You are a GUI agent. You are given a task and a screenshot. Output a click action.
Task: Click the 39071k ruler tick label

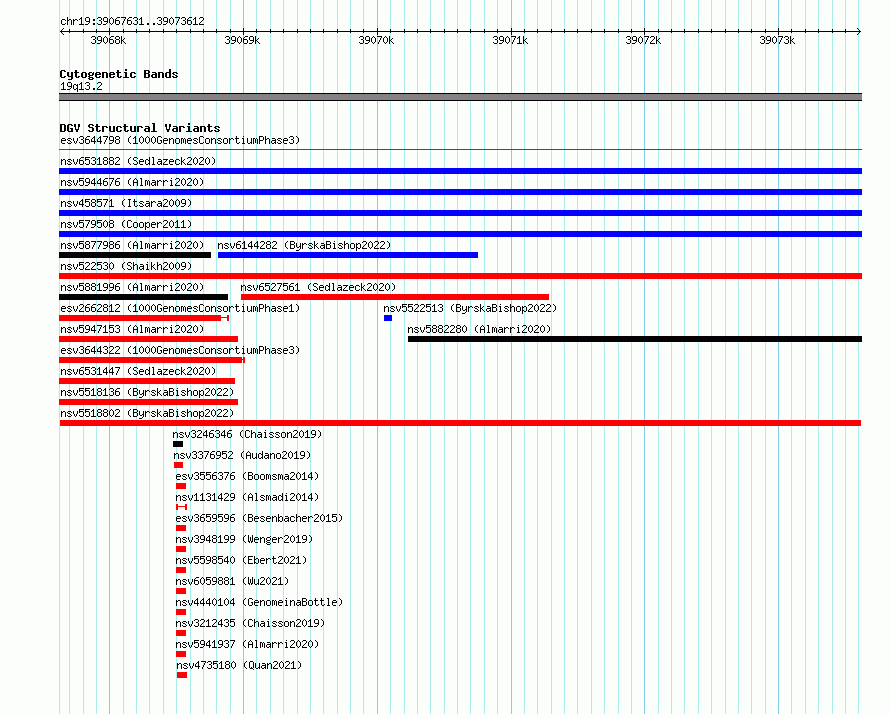coord(510,40)
